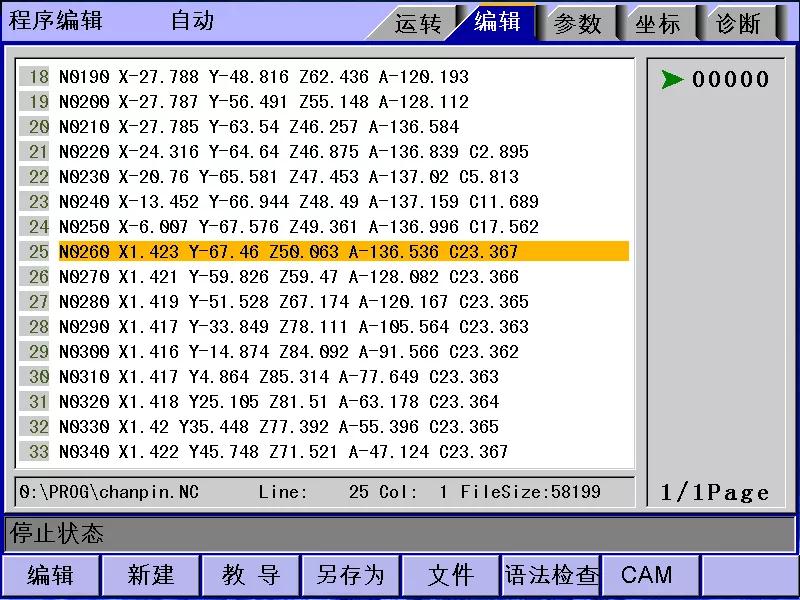Select line N0340 at list bottom
The image size is (800, 600).
coord(300,451)
